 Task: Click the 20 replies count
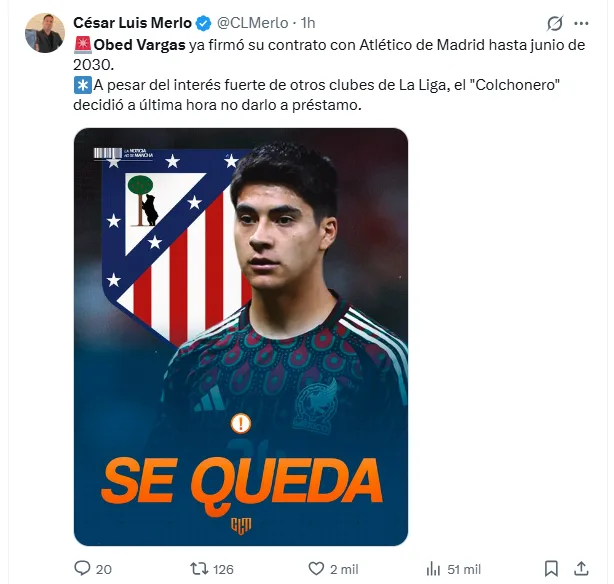click(104, 570)
